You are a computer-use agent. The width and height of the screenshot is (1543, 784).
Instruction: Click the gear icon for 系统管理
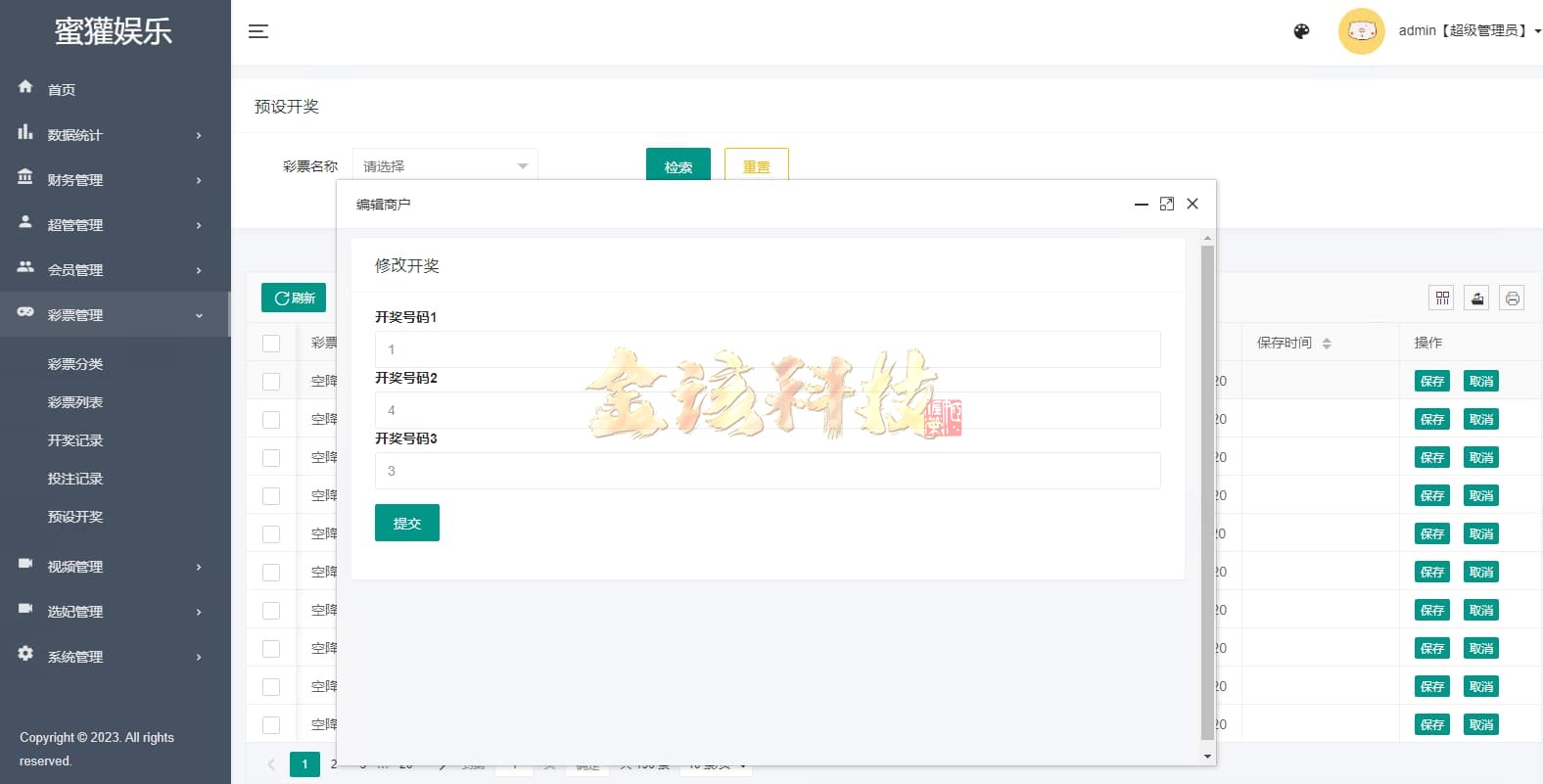[x=25, y=654]
